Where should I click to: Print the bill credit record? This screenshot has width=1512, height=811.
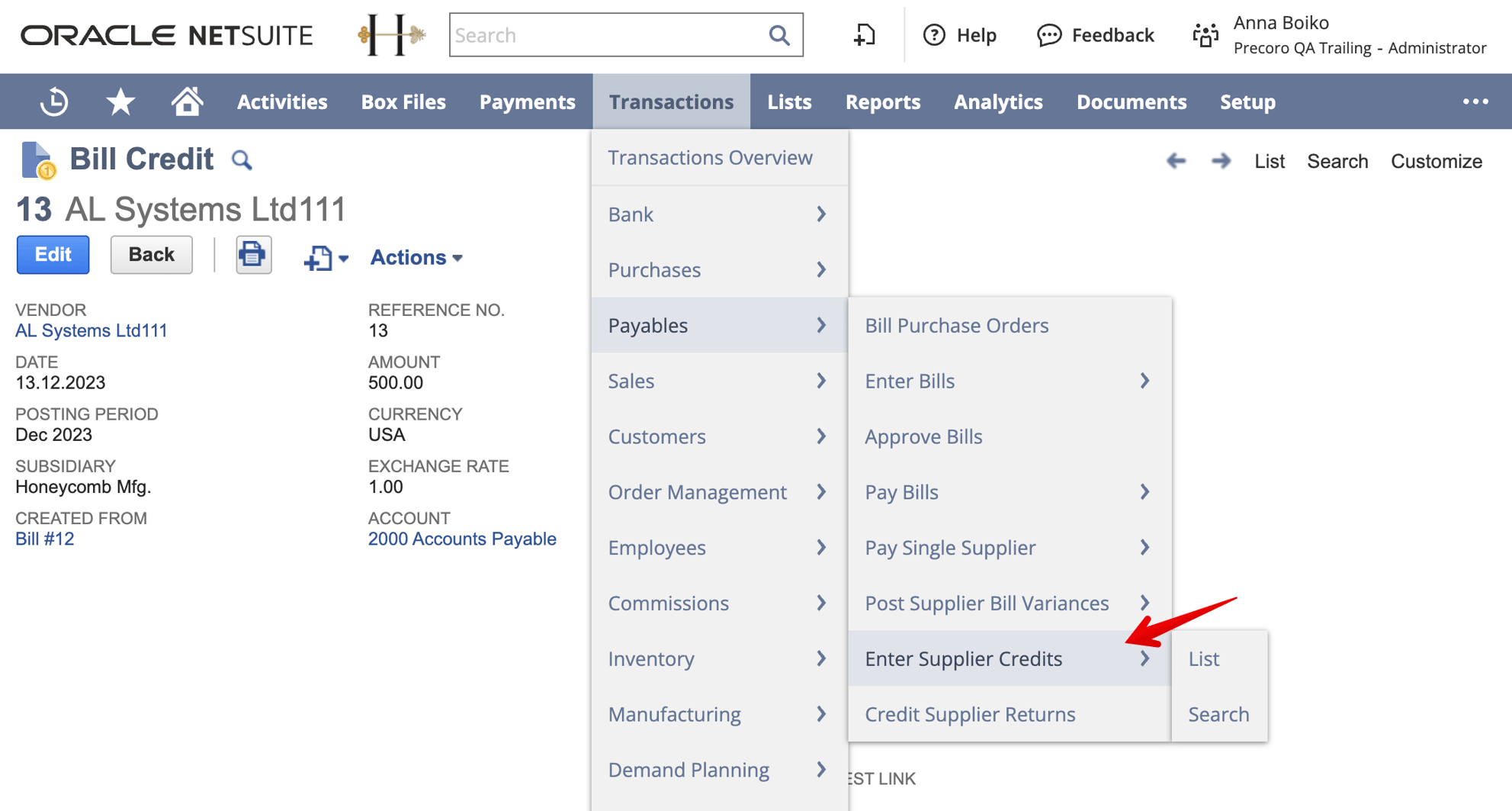252,254
